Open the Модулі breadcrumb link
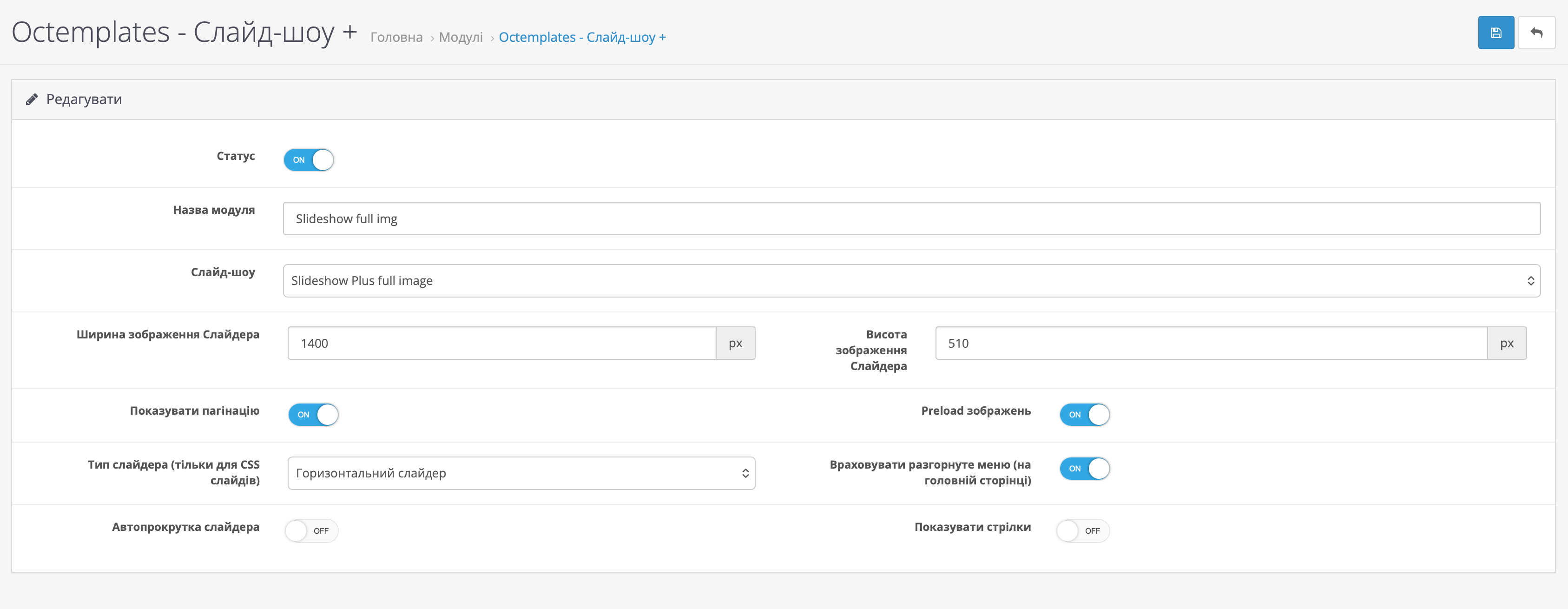 click(x=461, y=38)
